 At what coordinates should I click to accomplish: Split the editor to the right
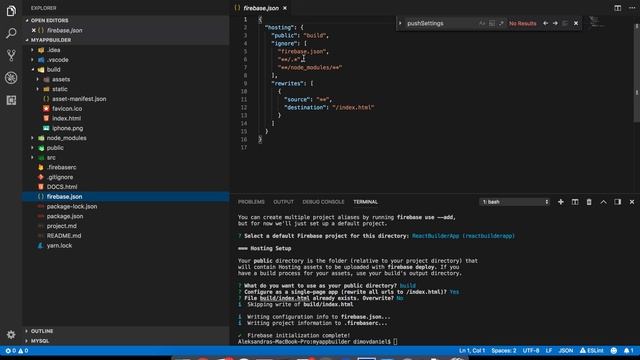(x=618, y=8)
